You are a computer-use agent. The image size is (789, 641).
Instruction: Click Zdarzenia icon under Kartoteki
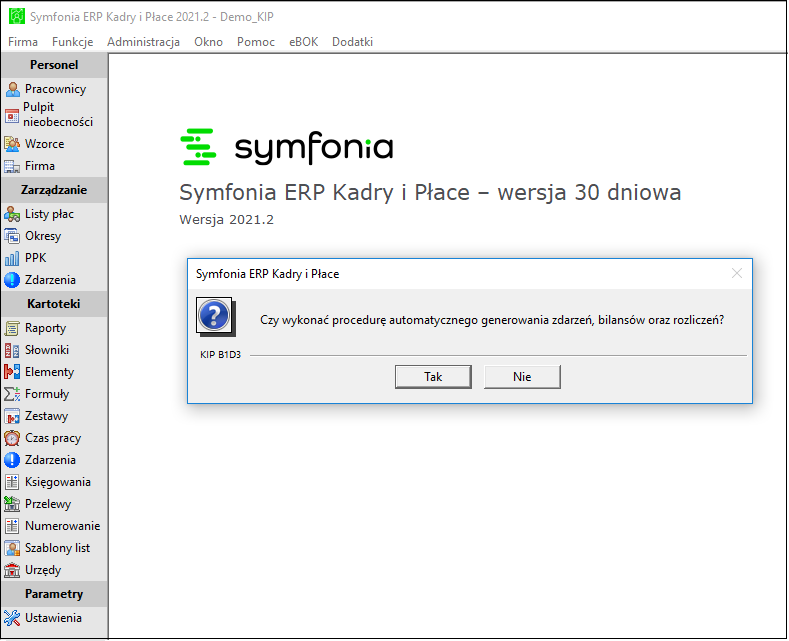[12, 460]
